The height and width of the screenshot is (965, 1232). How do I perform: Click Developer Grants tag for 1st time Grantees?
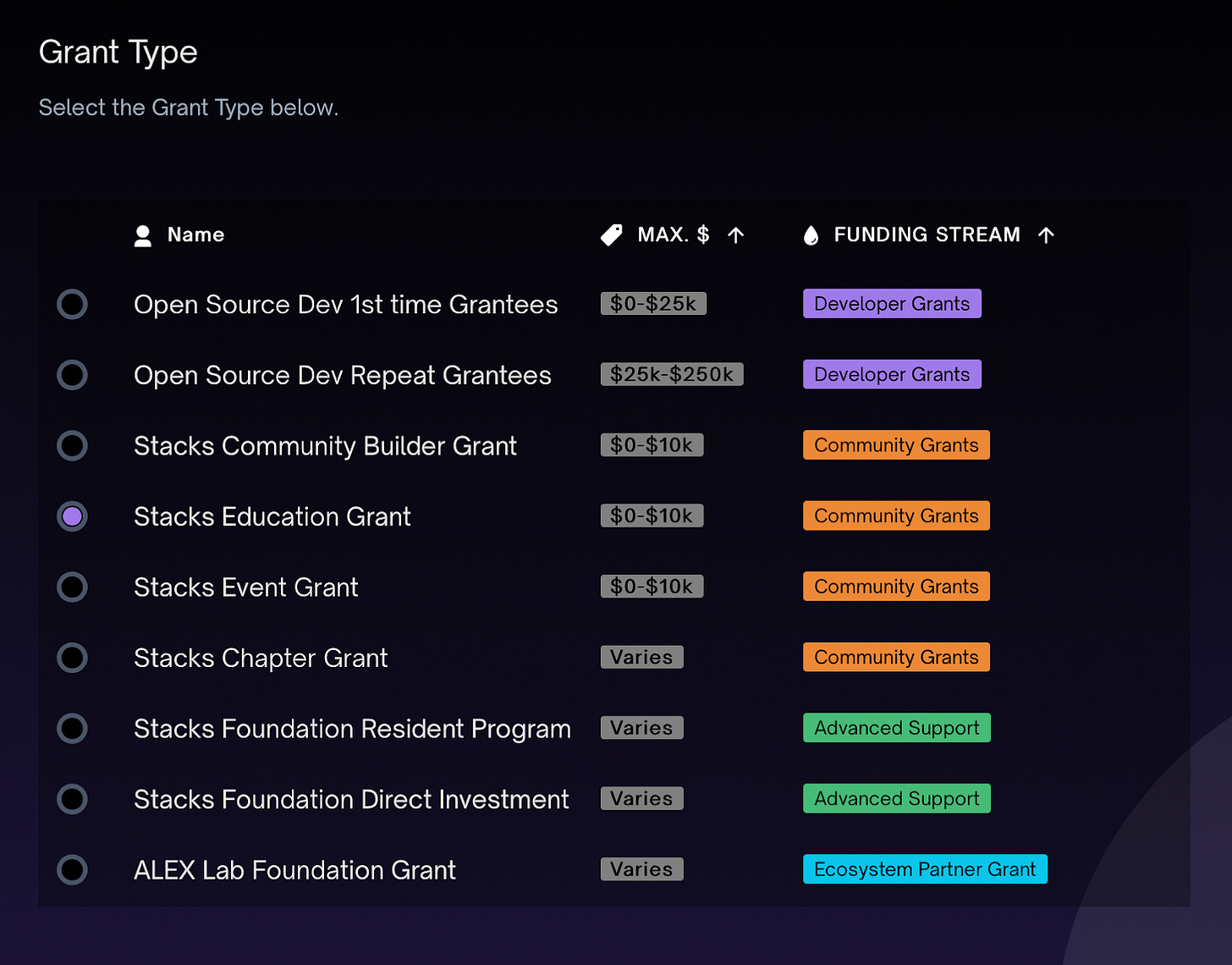[x=892, y=304]
